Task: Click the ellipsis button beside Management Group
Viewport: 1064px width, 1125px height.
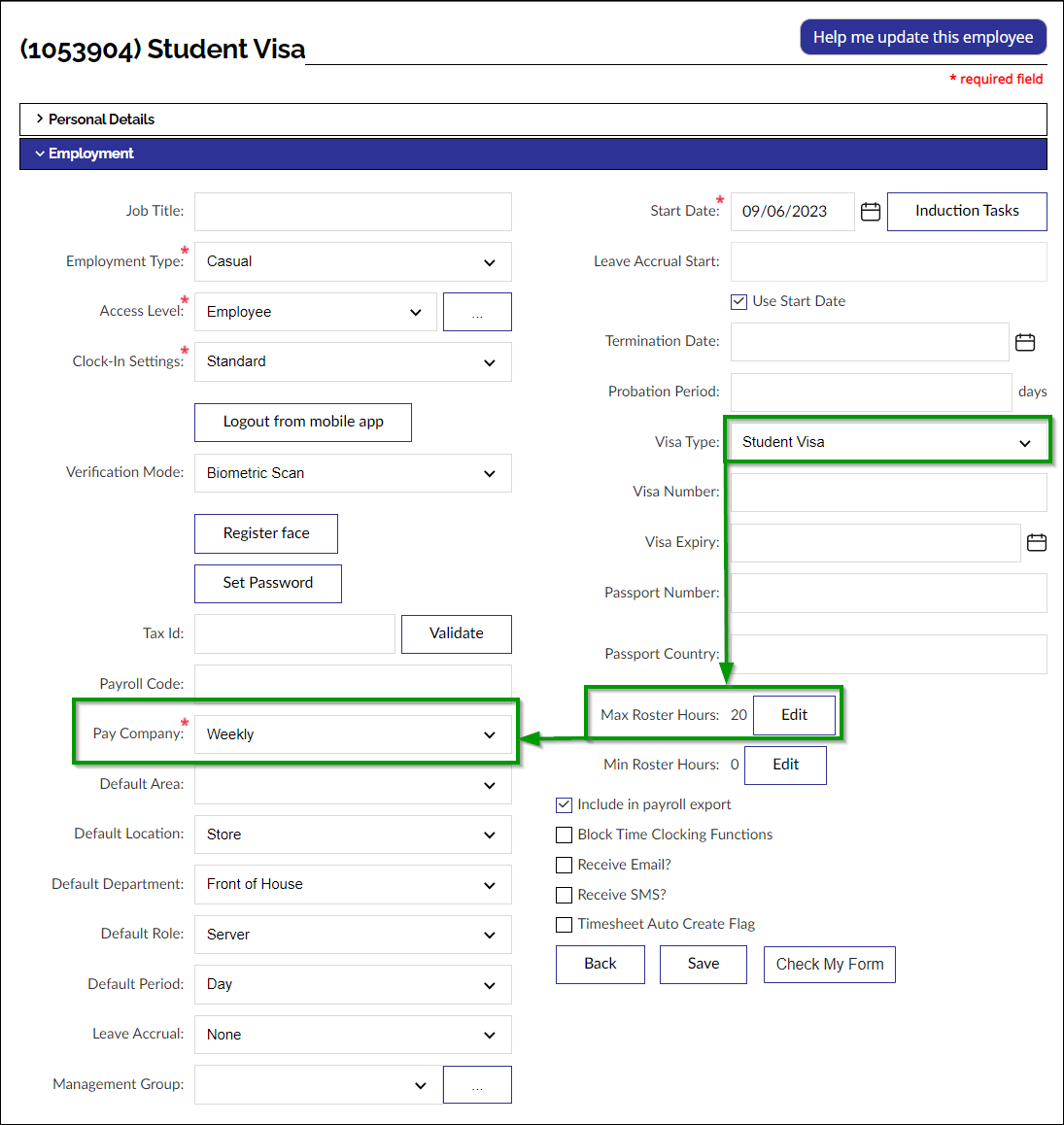Action: point(477,1085)
